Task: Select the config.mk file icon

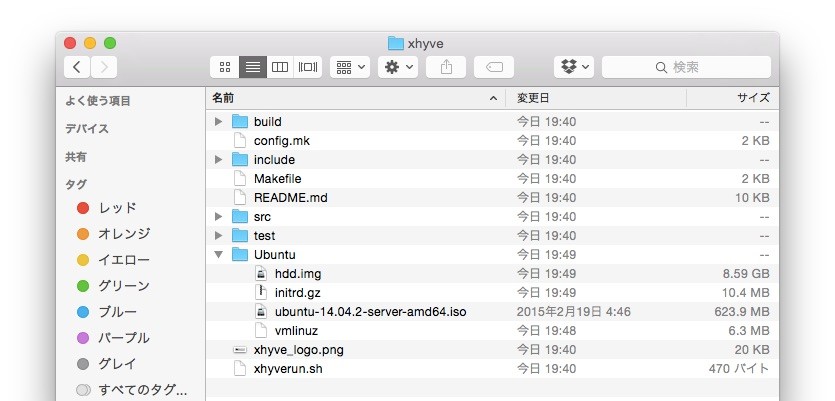Action: pos(240,141)
